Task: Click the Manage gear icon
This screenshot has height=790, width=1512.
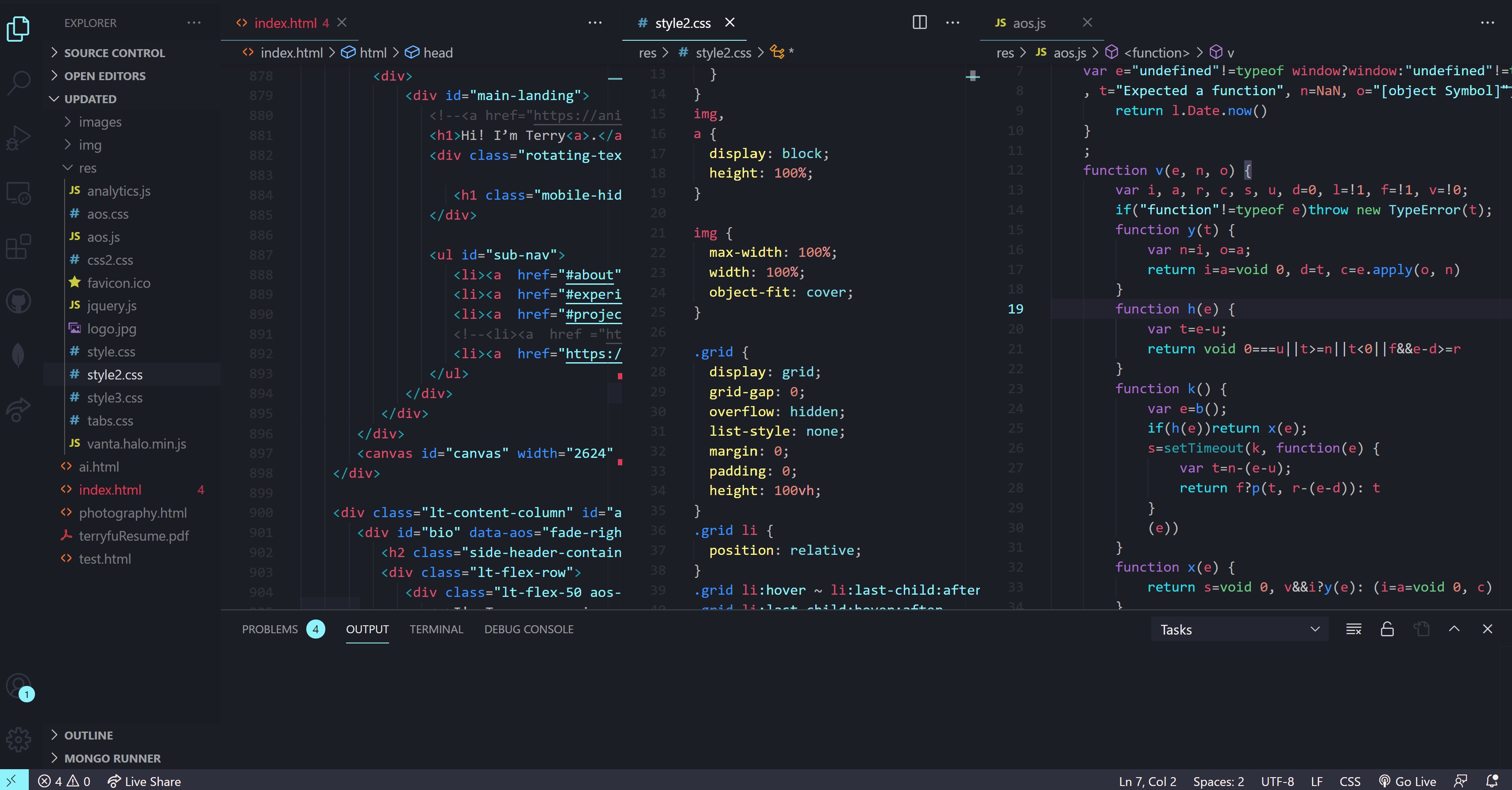Action: point(19,740)
